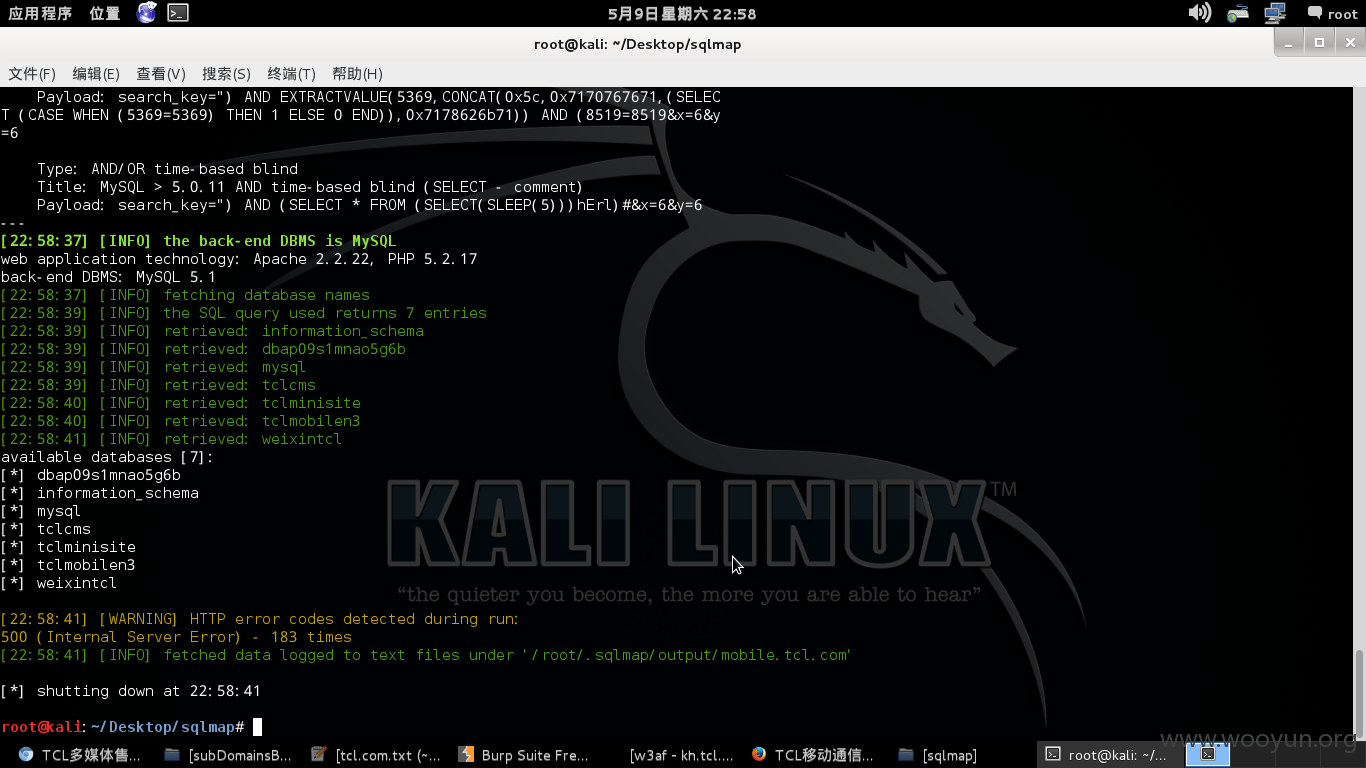Click the text editor icon on tcl.com.txt taskbar item
The width and height of the screenshot is (1366, 768).
[x=319, y=755]
